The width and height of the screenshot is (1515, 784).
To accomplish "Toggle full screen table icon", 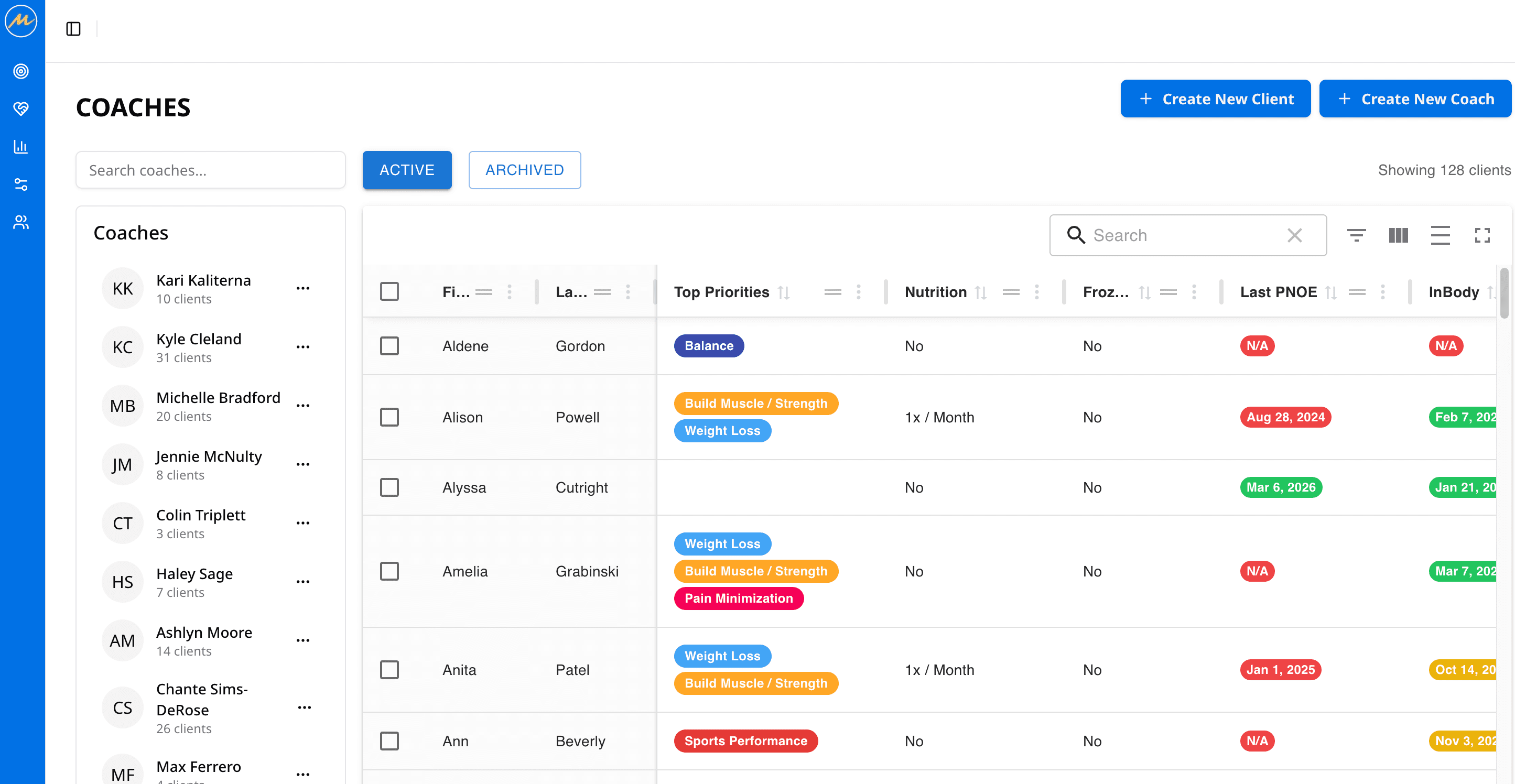I will (x=1482, y=235).
